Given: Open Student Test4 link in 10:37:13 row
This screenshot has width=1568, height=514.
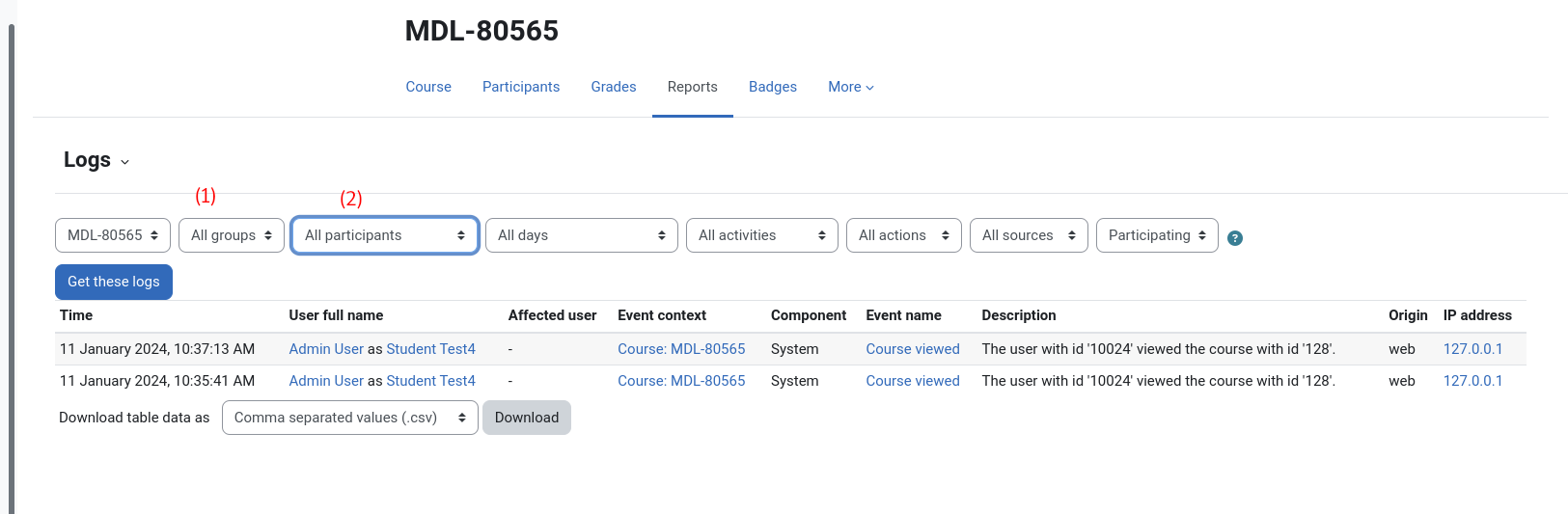Looking at the screenshot, I should pos(431,349).
